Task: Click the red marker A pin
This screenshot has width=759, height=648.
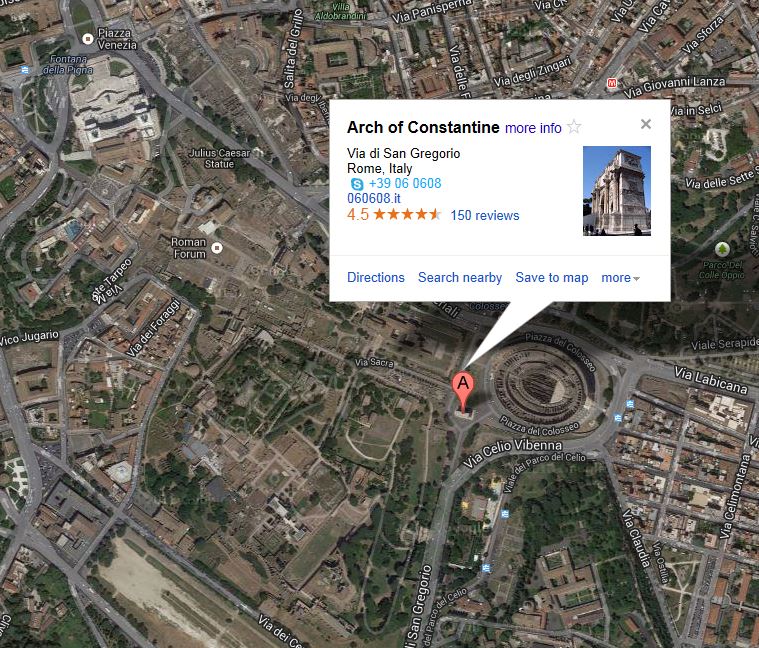Action: click(463, 392)
